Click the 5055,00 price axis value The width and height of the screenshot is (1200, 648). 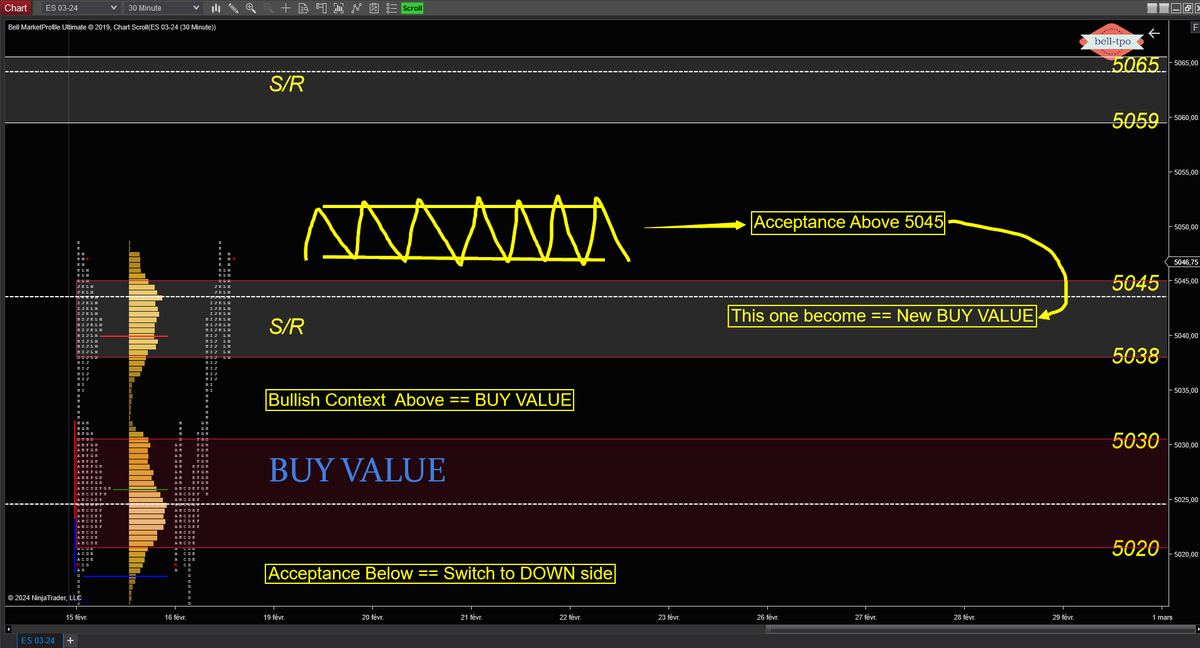1185,172
